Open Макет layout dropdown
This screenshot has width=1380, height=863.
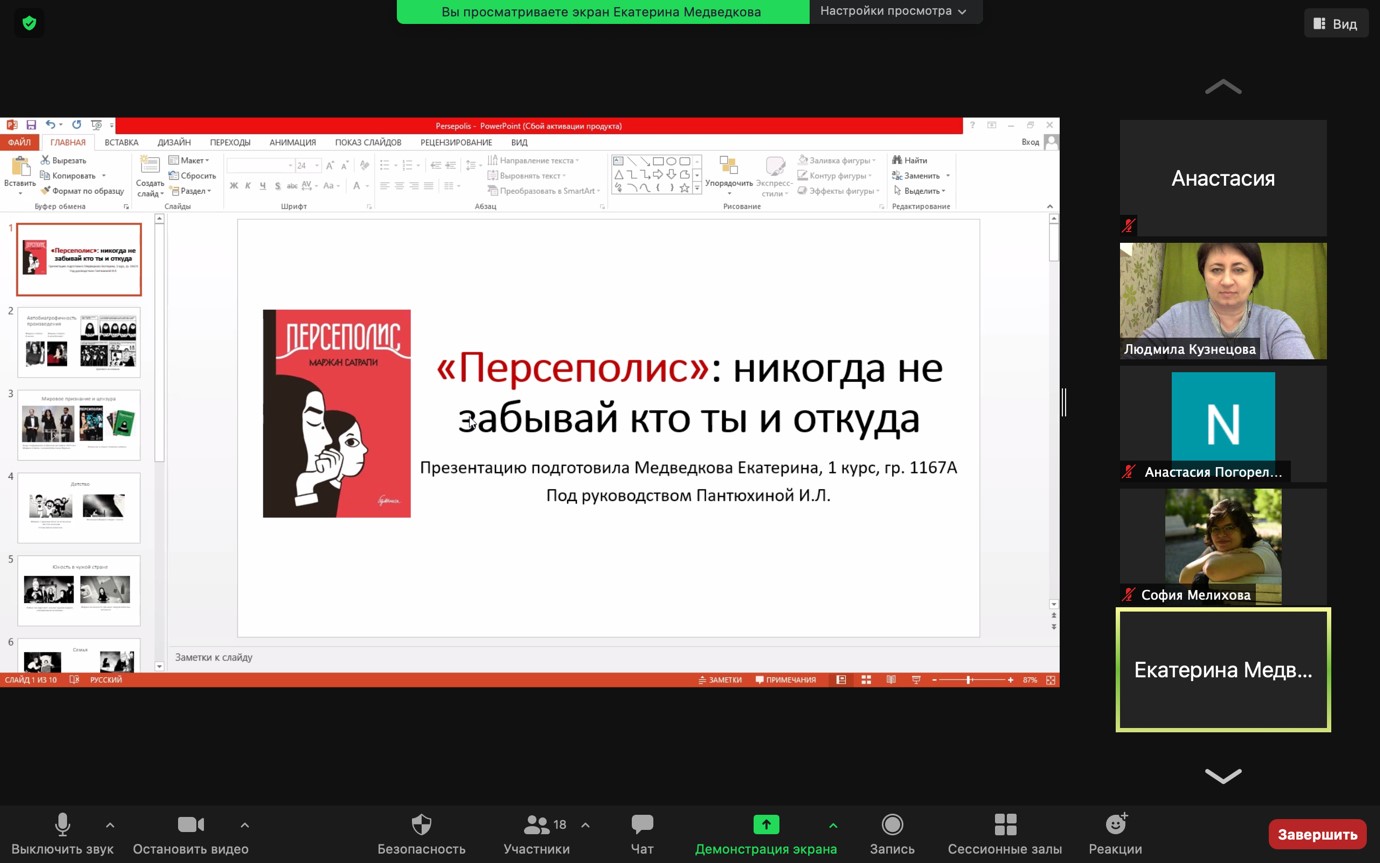(x=188, y=160)
